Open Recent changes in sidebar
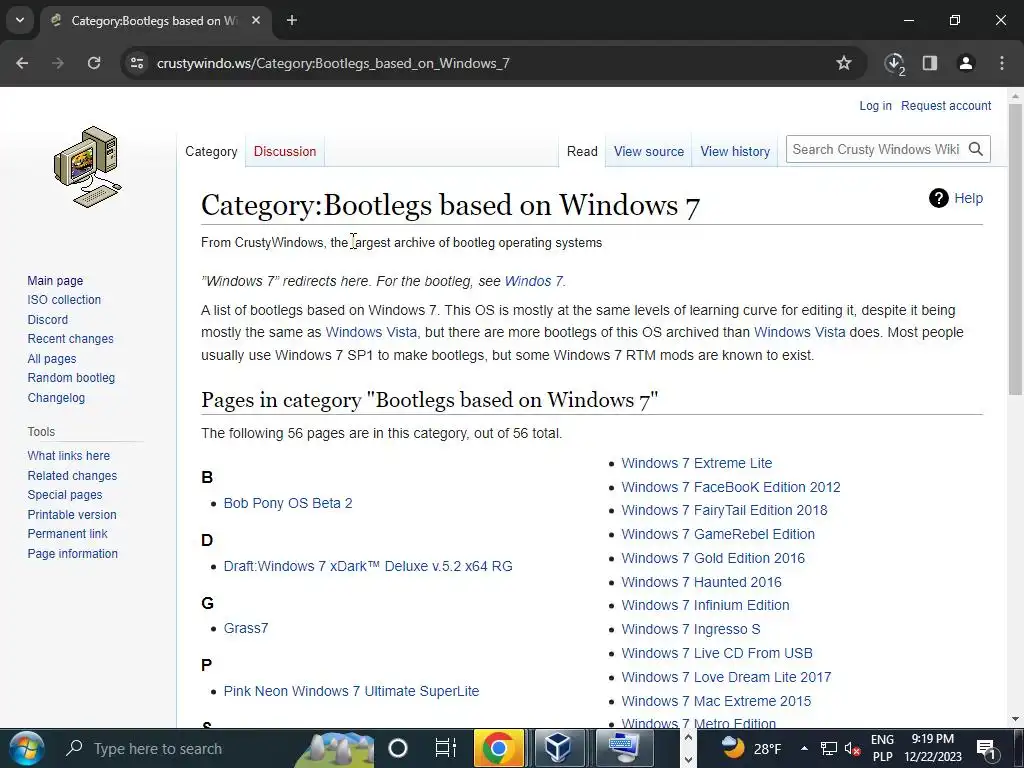Image resolution: width=1024 pixels, height=768 pixels. (71, 339)
